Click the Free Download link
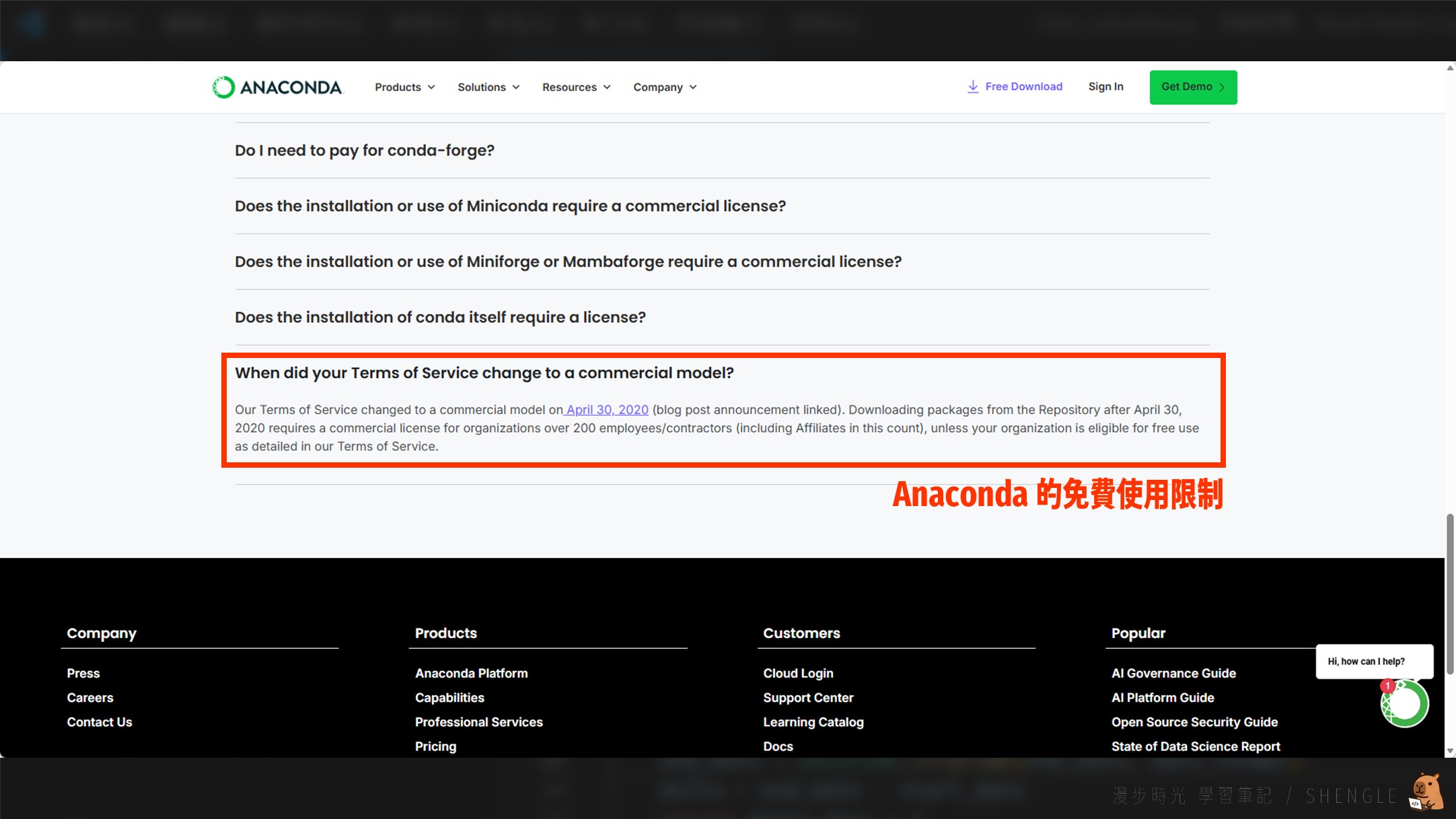This screenshot has width=1456, height=819. [x=1015, y=86]
